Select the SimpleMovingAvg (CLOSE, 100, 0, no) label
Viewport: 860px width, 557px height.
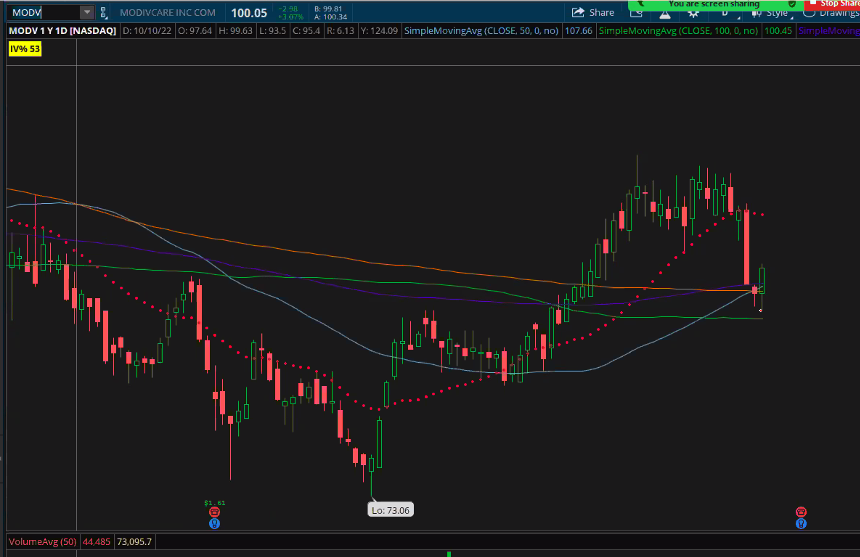(x=678, y=31)
